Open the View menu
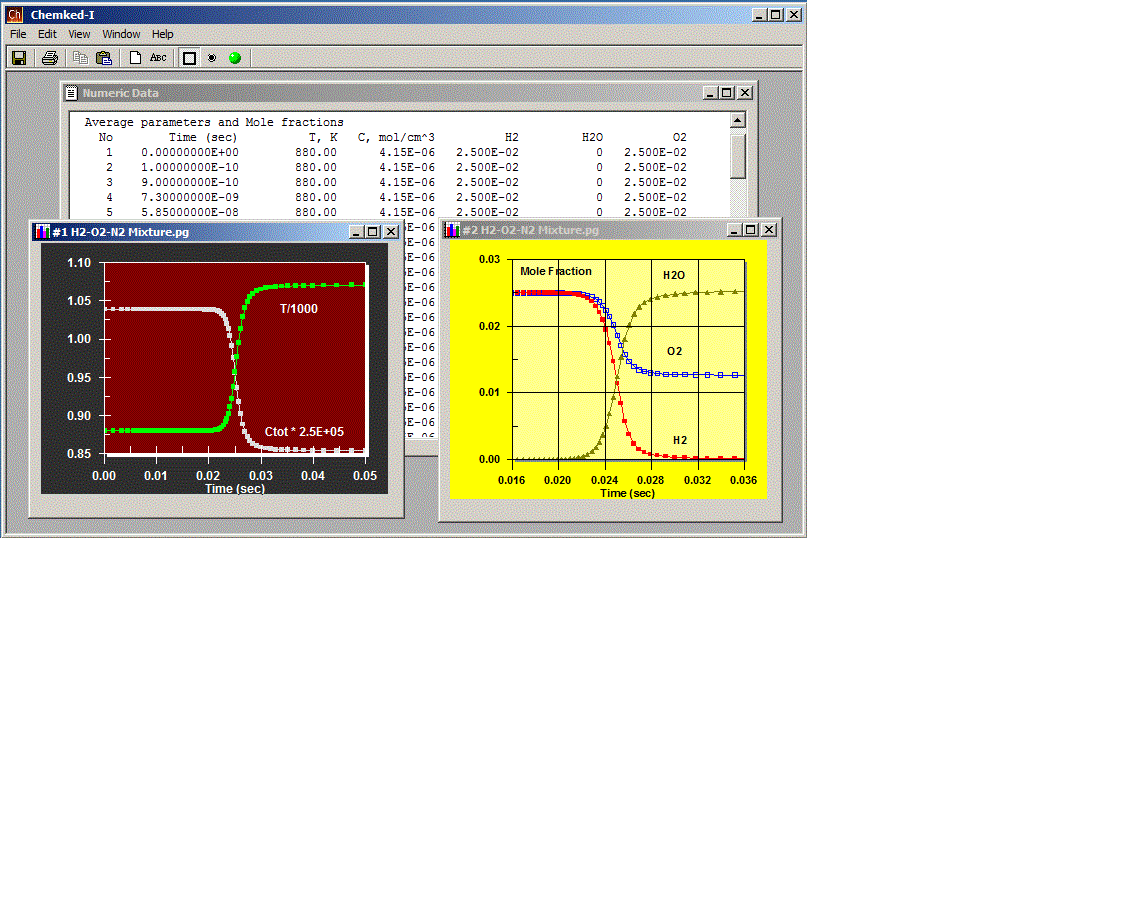Image resolution: width=1129 pixels, height=907 pixels. click(79, 34)
